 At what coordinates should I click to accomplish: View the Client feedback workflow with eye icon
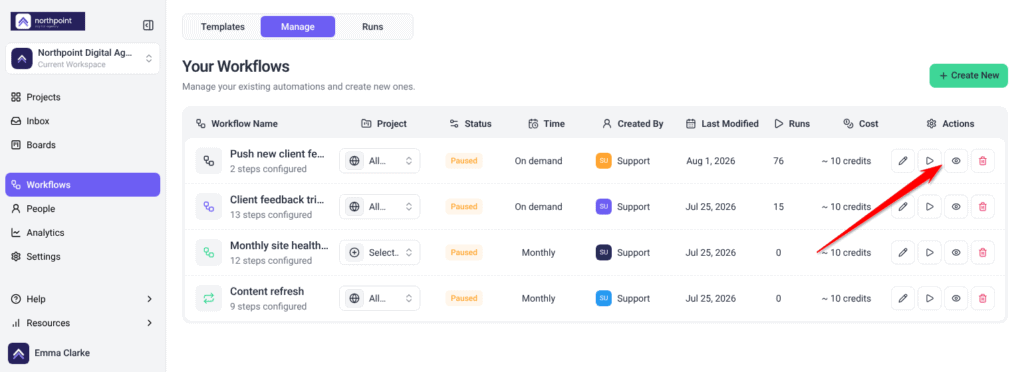pyautogui.click(x=956, y=206)
